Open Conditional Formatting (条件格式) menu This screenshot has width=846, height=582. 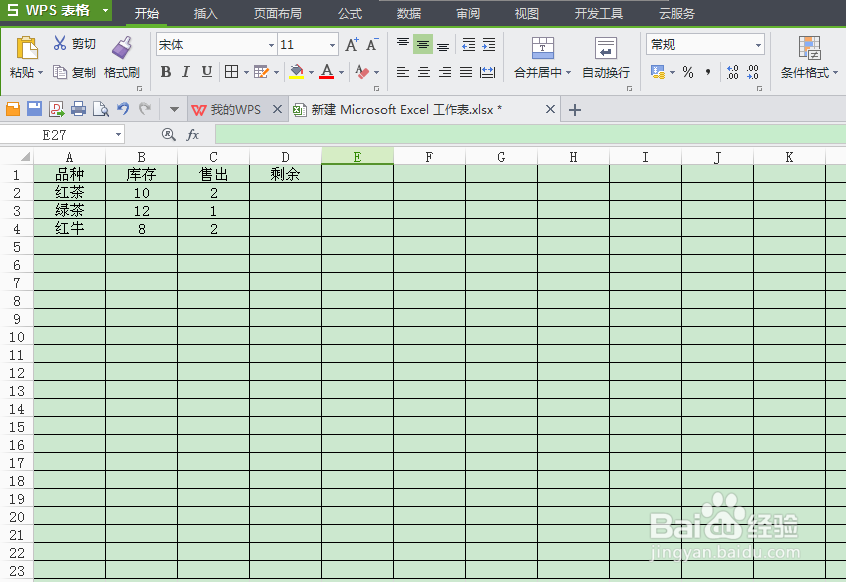809,58
